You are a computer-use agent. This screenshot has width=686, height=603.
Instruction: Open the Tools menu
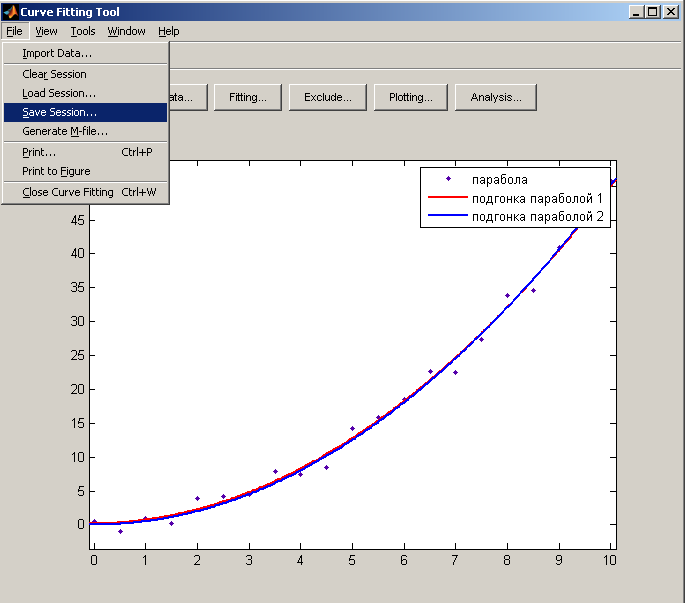(x=83, y=31)
